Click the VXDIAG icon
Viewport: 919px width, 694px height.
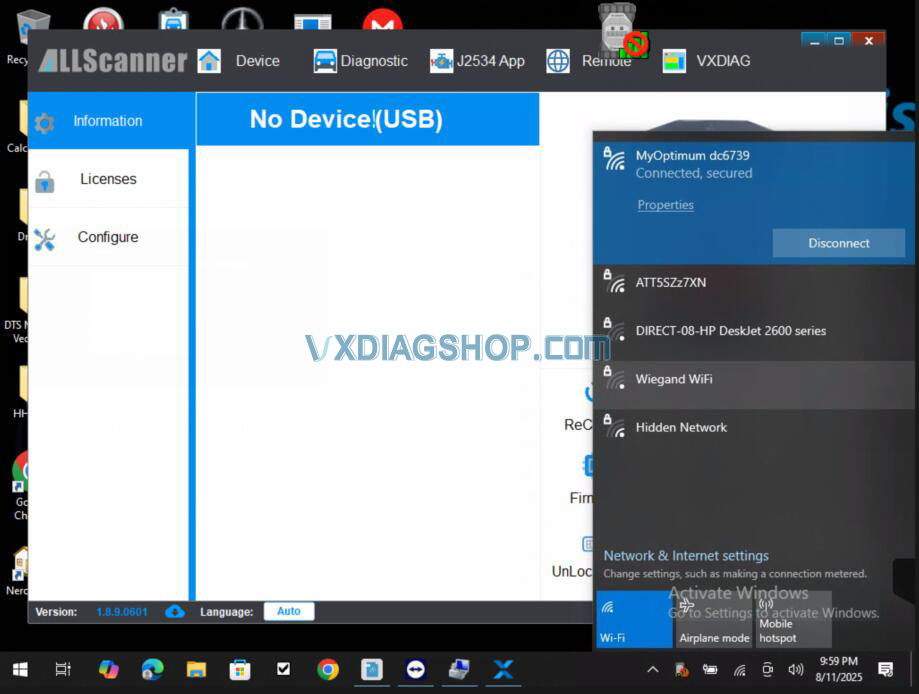point(674,61)
